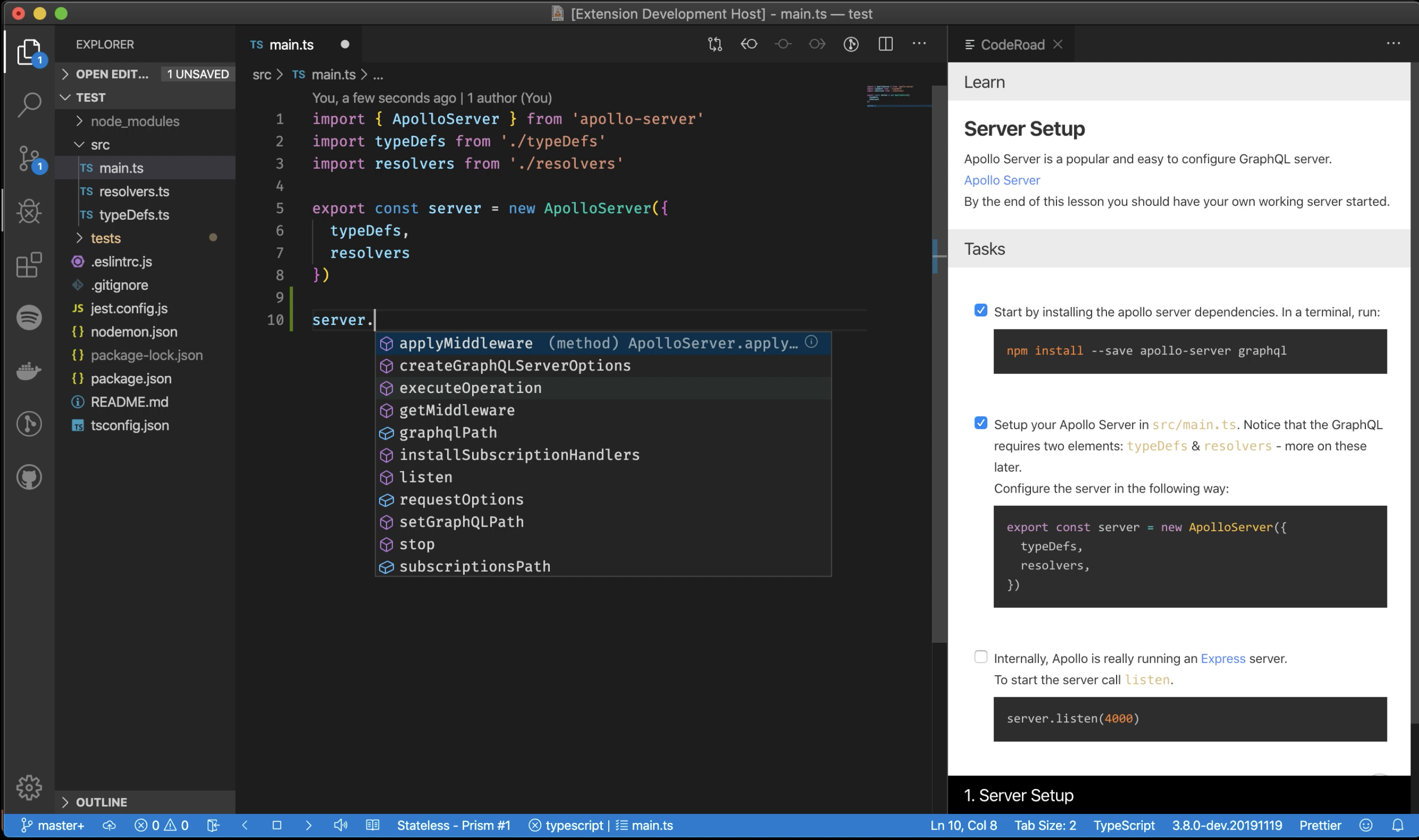Click the Spotify next track button
1419x840 pixels.
308,825
